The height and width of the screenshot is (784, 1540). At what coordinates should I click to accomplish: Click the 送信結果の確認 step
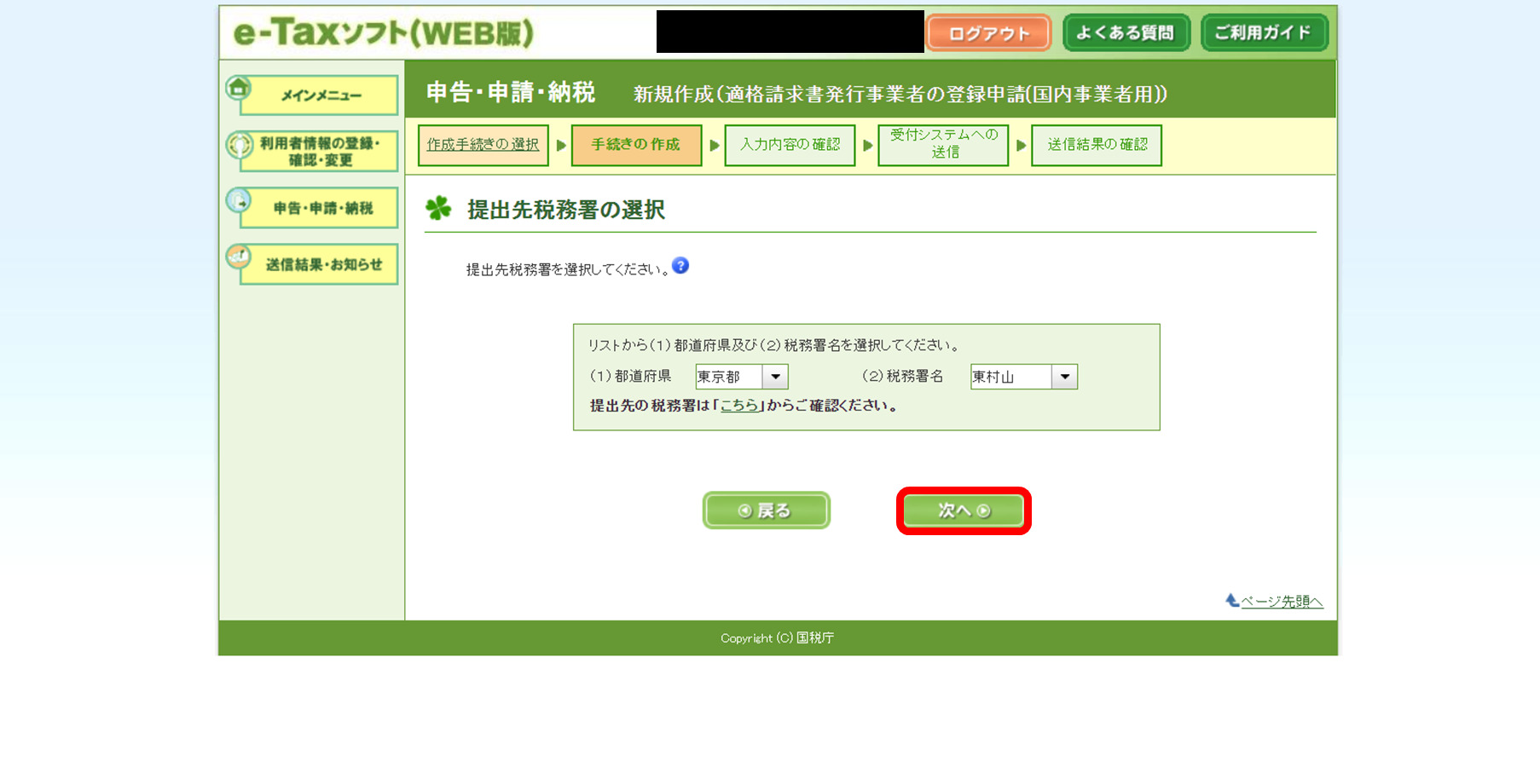(x=1097, y=145)
